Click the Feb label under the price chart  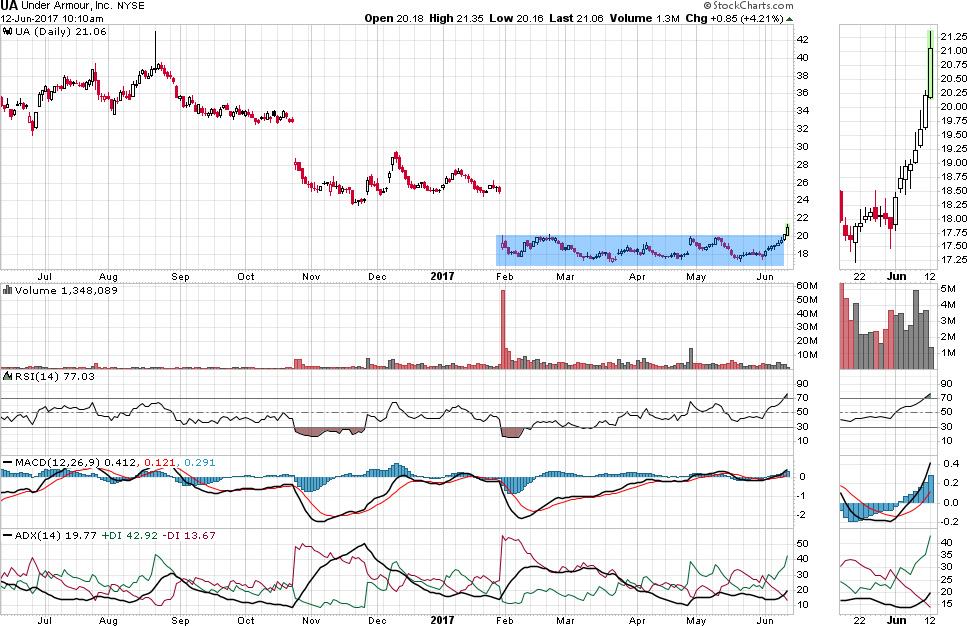tap(504, 277)
